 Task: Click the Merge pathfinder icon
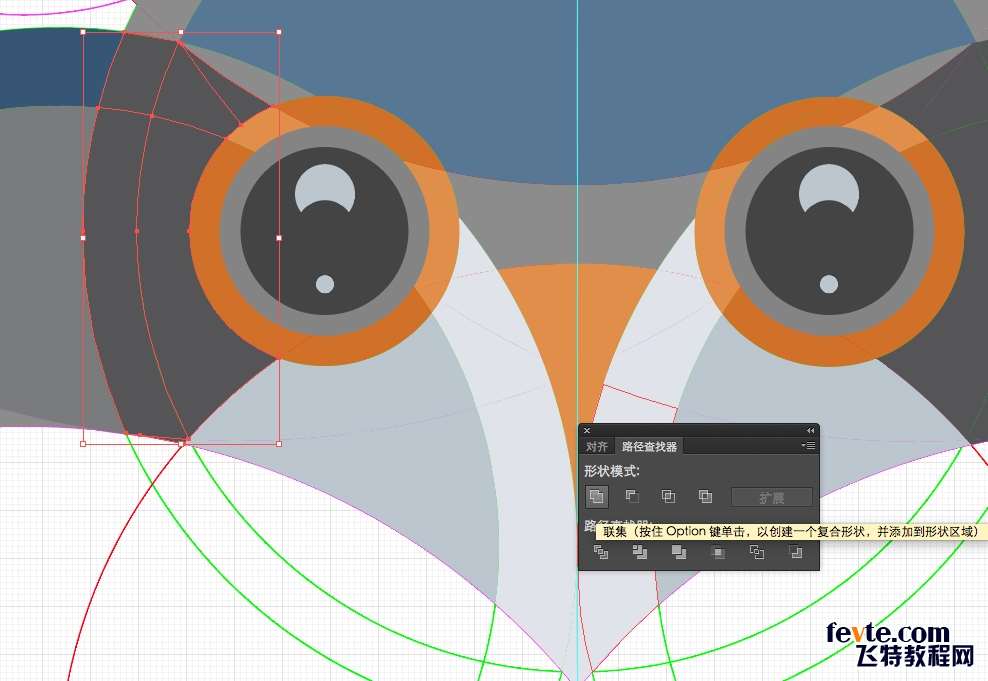click(x=679, y=552)
